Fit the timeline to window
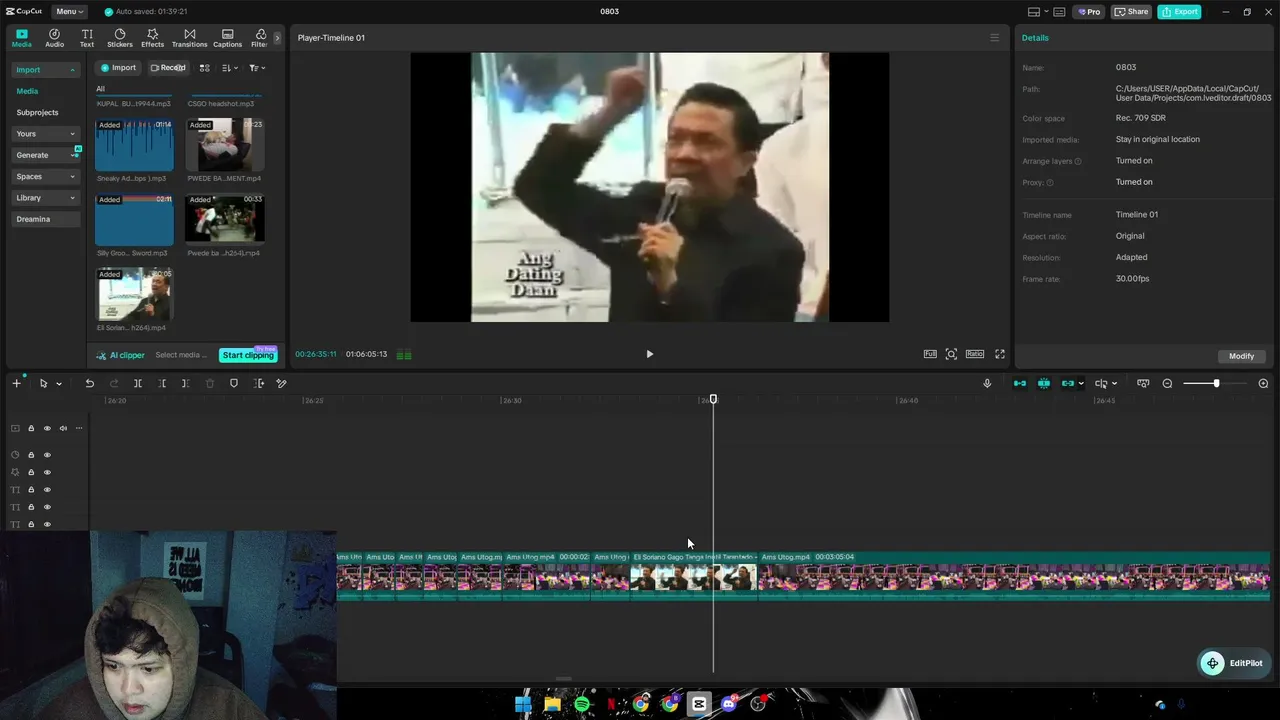The height and width of the screenshot is (720, 1280). [x=1143, y=383]
